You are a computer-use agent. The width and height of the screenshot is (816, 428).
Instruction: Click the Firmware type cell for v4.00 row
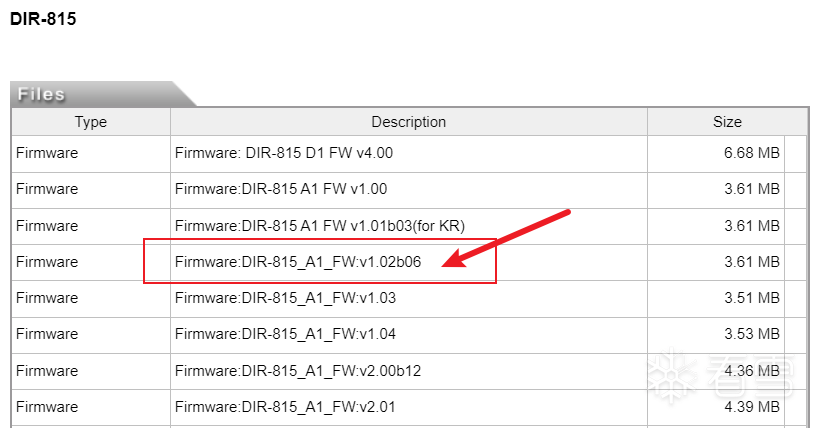point(47,153)
